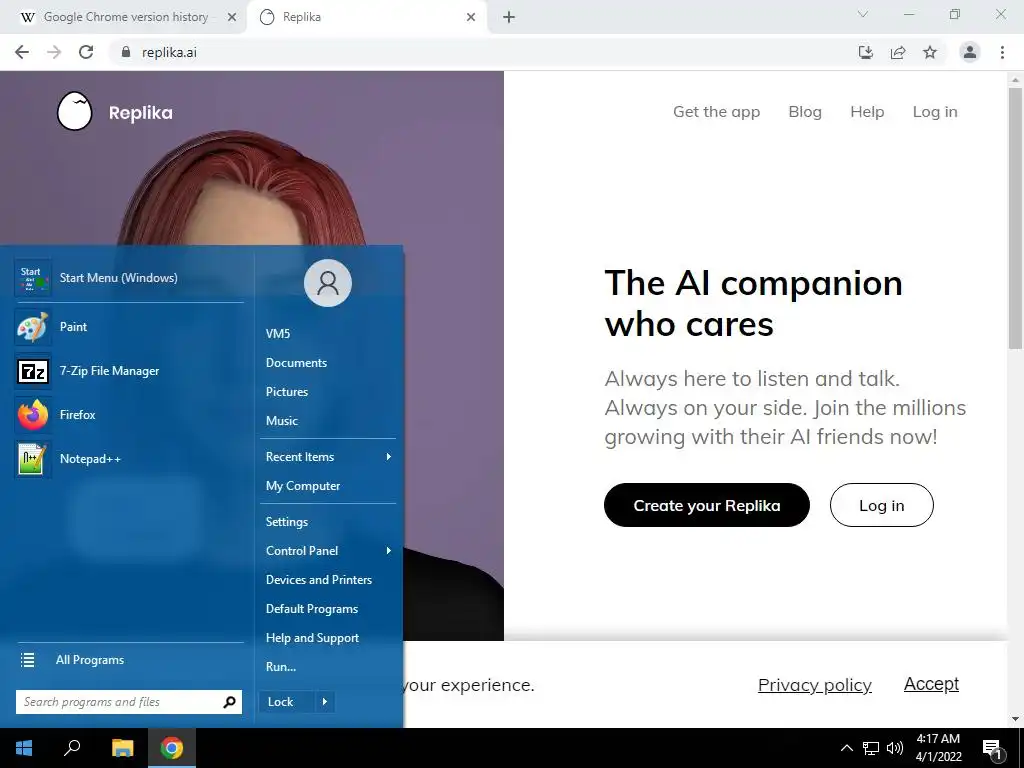The image size is (1024, 768).
Task: Open Get the app link
Action: coord(716,112)
